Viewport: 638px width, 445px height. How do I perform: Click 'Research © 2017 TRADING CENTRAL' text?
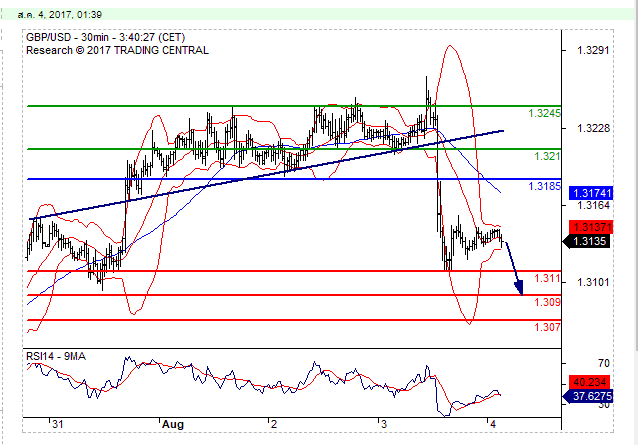click(x=117, y=50)
